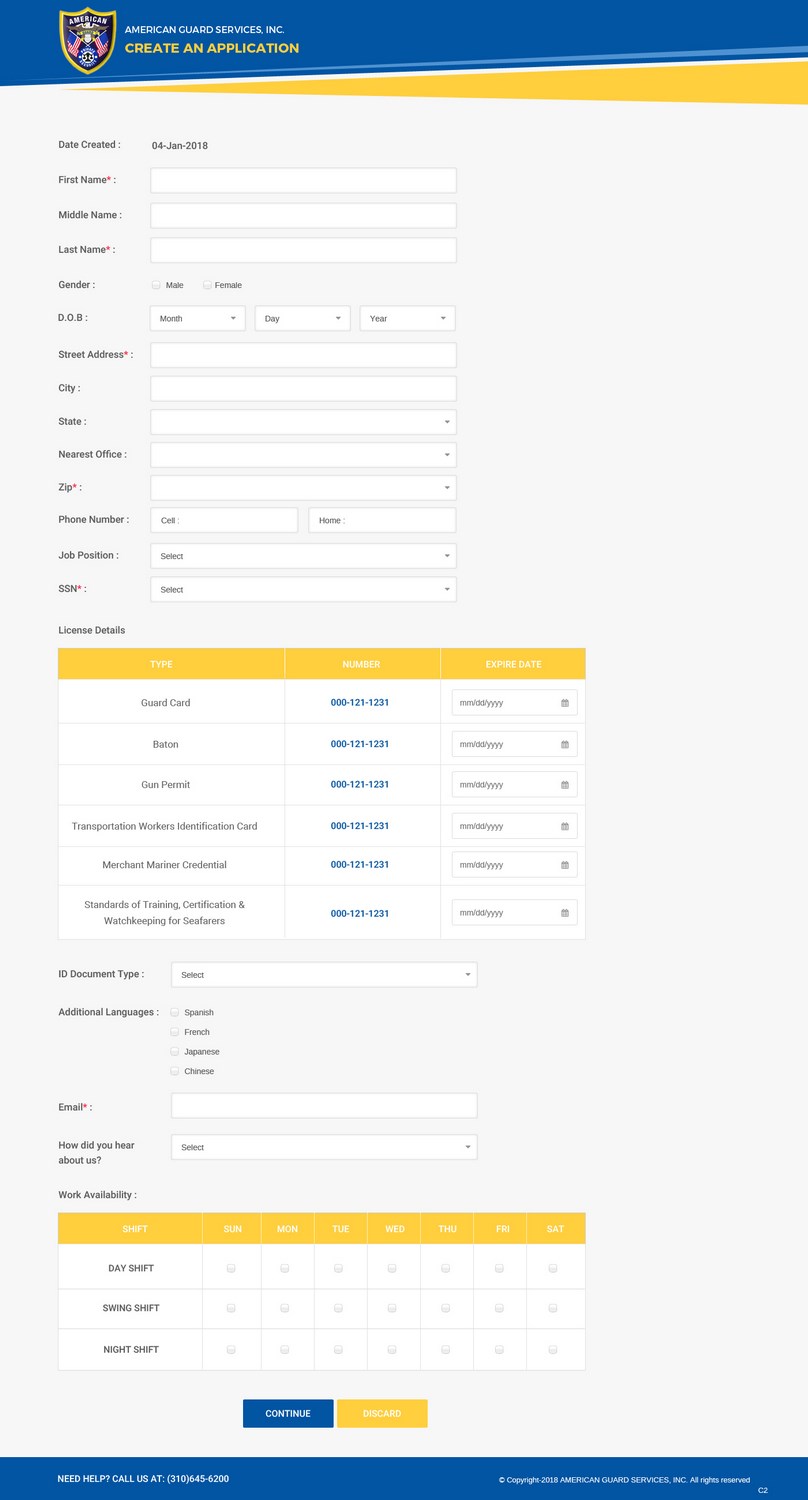Open the State dropdown arrow
The width and height of the screenshot is (808, 1500).
[x=447, y=421]
